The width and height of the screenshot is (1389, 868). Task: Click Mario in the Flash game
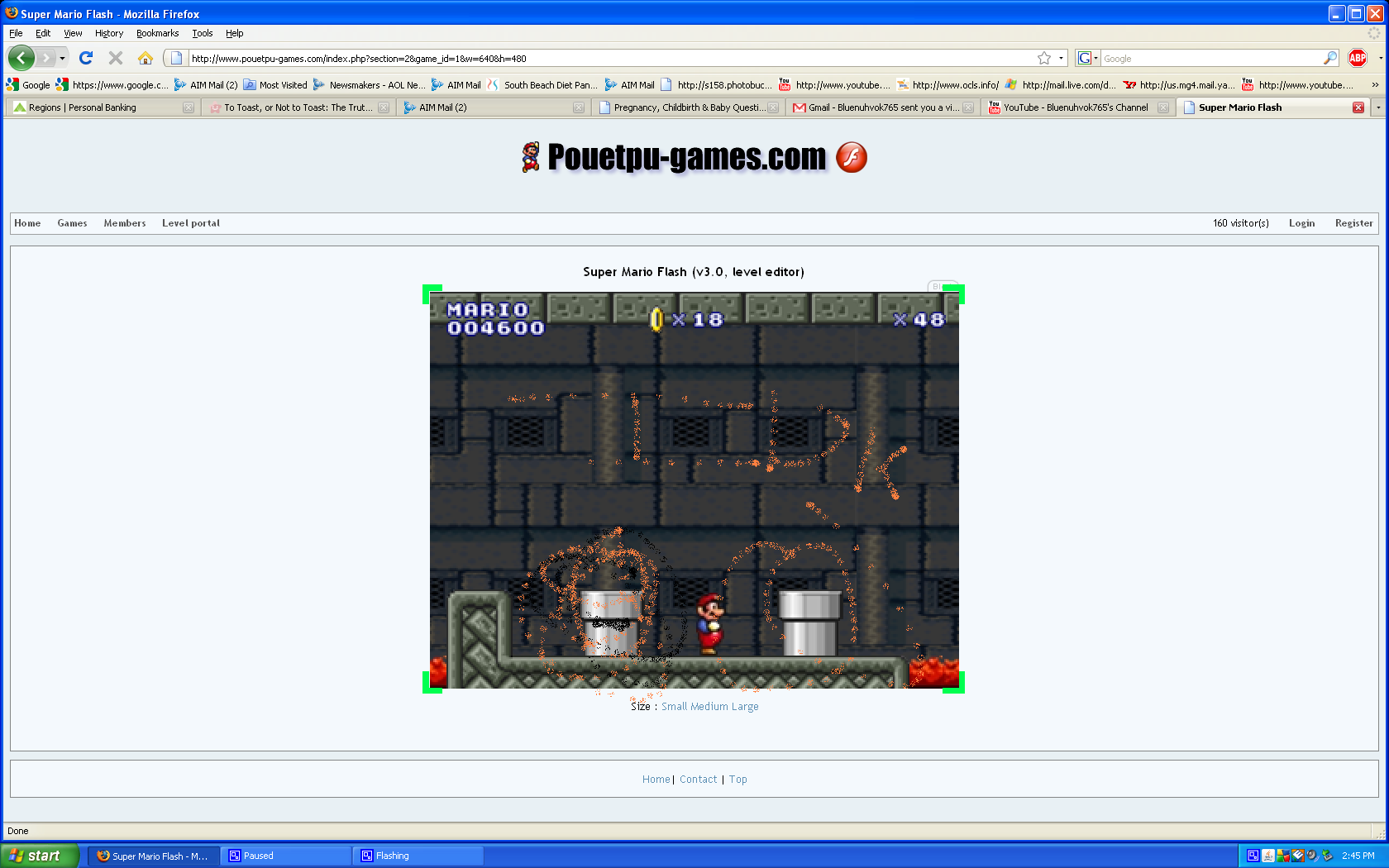coord(709,624)
